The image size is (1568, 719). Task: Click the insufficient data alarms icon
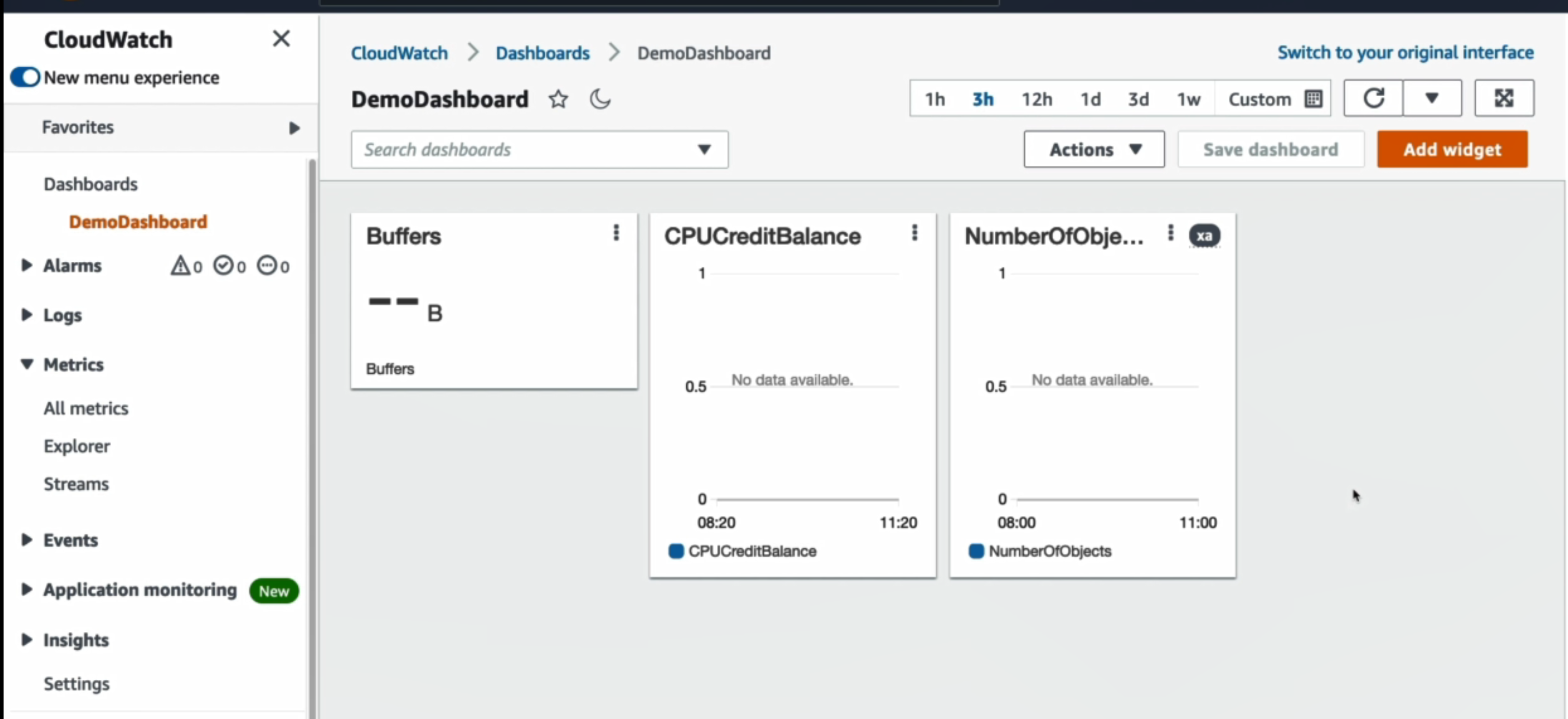click(267, 265)
